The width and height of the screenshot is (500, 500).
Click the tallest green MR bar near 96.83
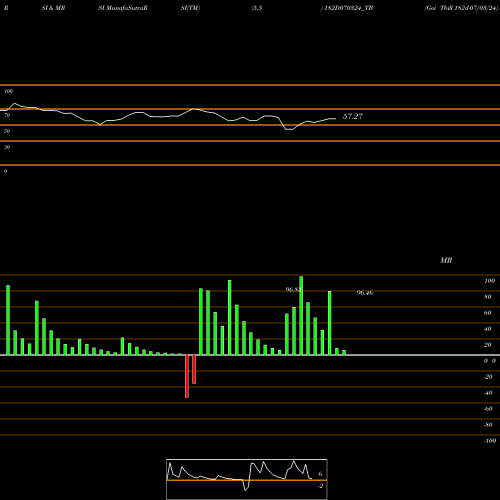pyautogui.click(x=301, y=316)
